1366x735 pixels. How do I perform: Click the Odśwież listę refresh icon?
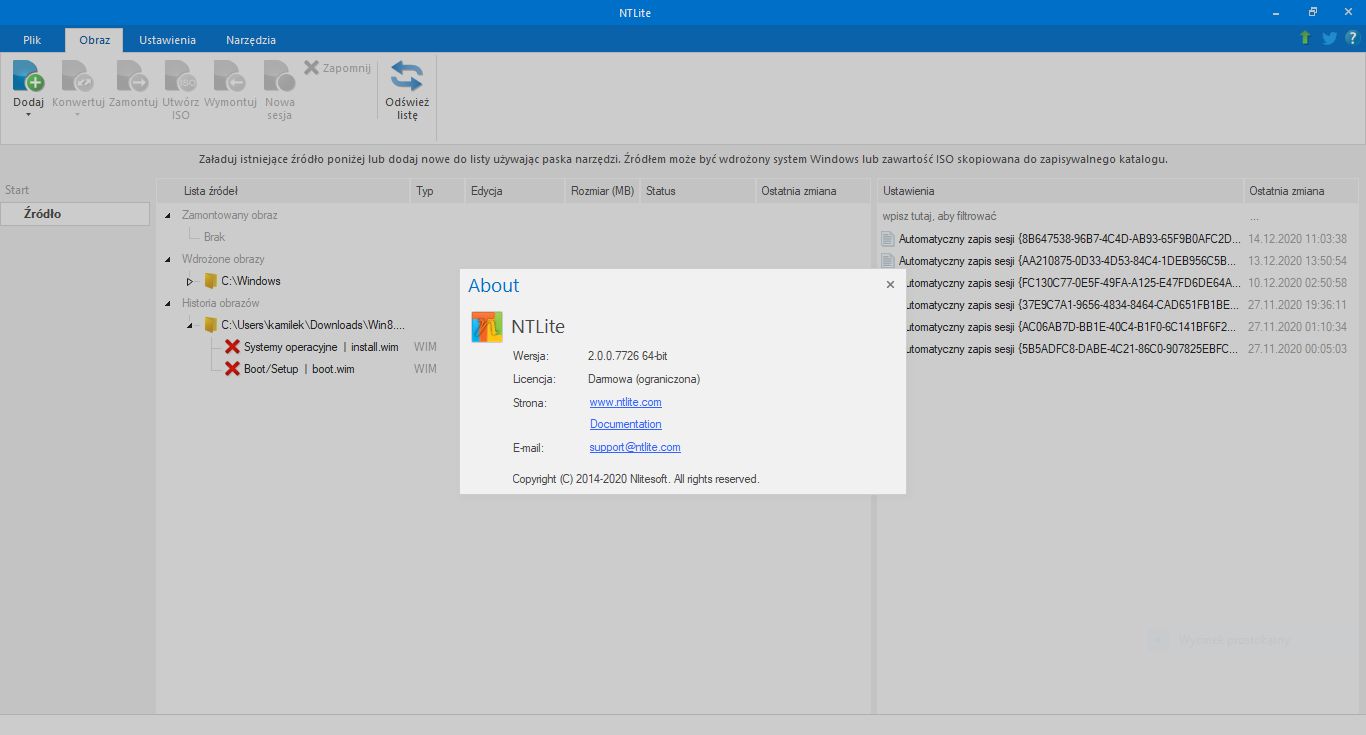pos(407,76)
